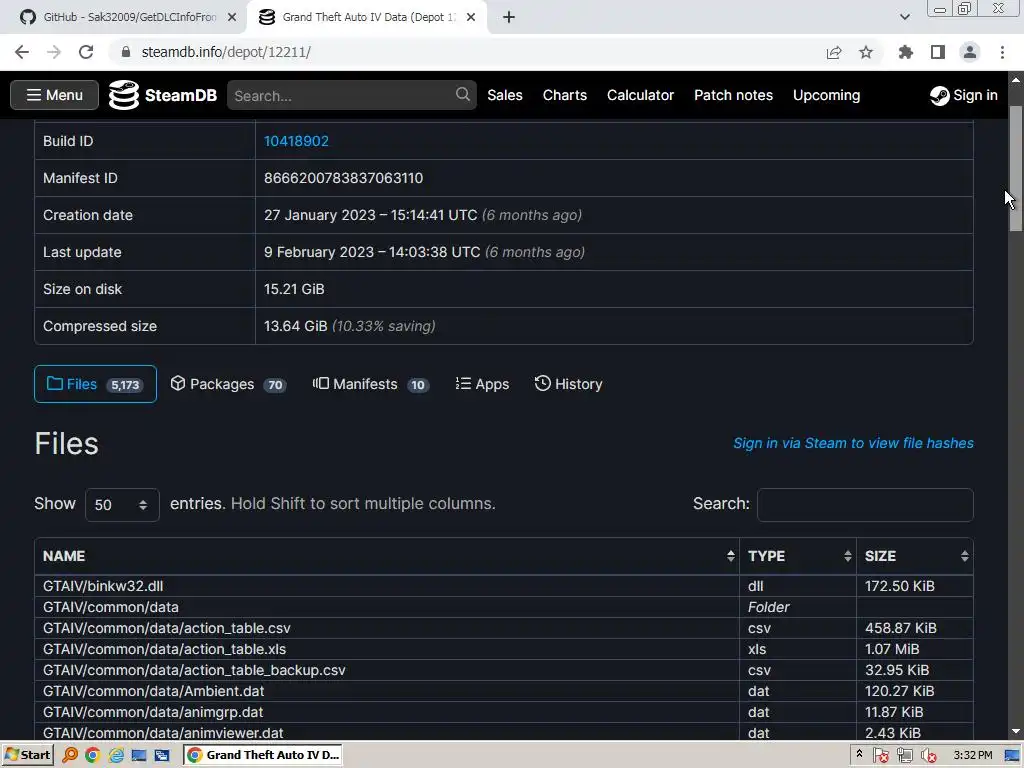Sign in through Steam button
The height and width of the screenshot is (768, 1024).
963,95
